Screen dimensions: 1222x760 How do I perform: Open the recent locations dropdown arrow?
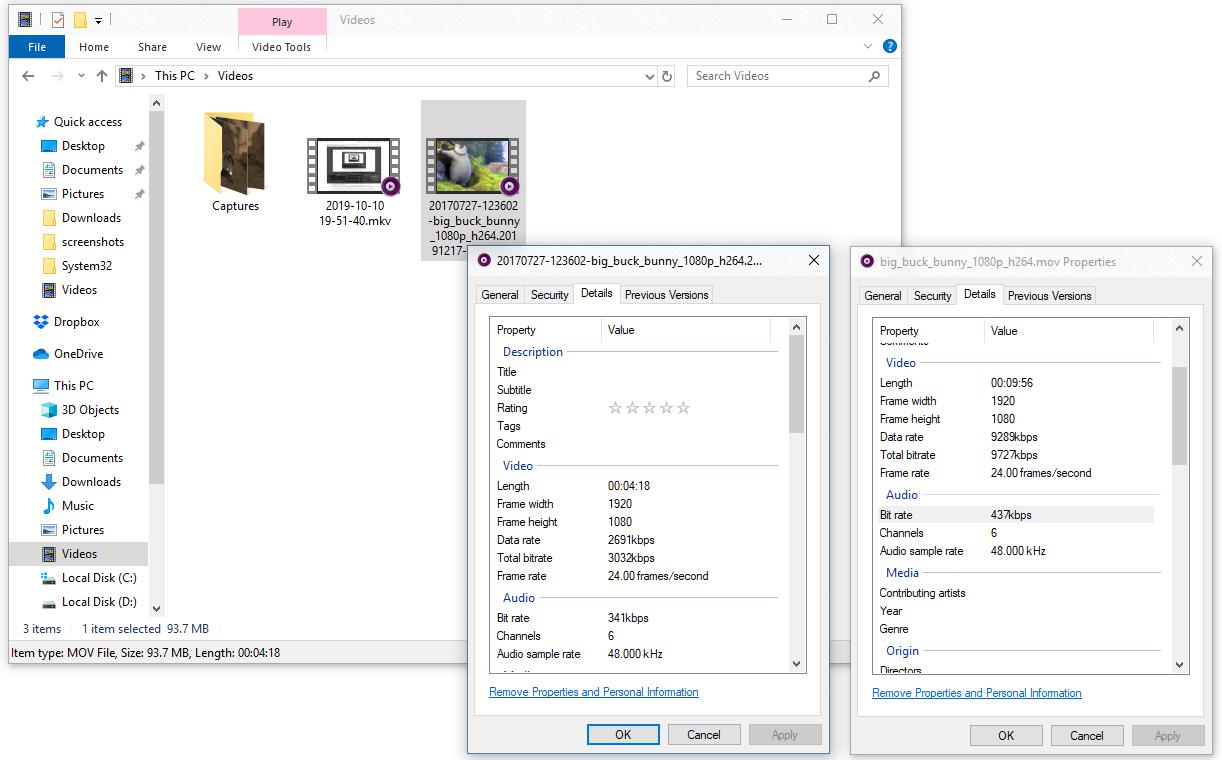[81, 77]
